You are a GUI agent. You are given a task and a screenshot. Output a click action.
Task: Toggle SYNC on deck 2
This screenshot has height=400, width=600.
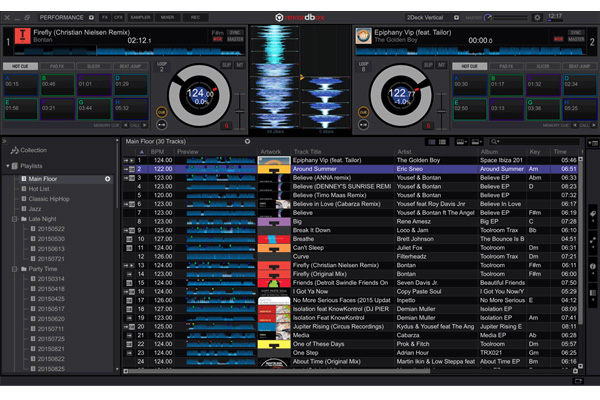click(x=576, y=33)
